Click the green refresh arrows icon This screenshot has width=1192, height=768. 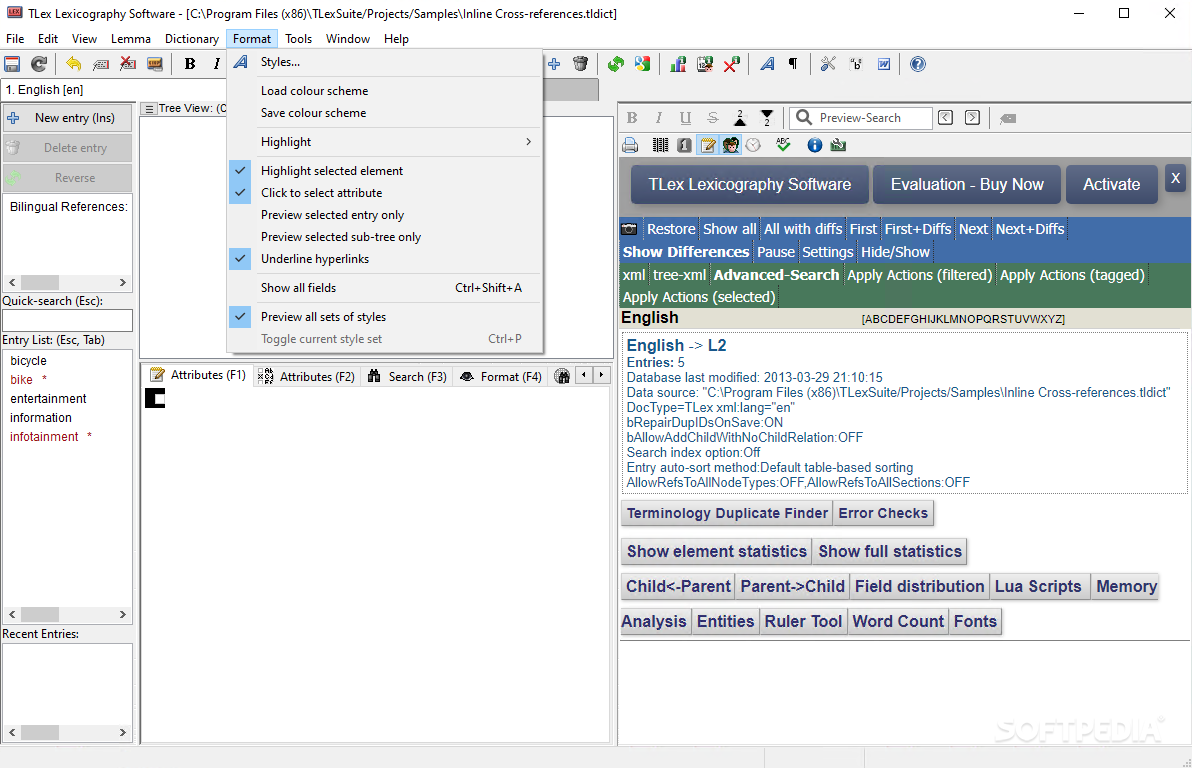click(616, 64)
